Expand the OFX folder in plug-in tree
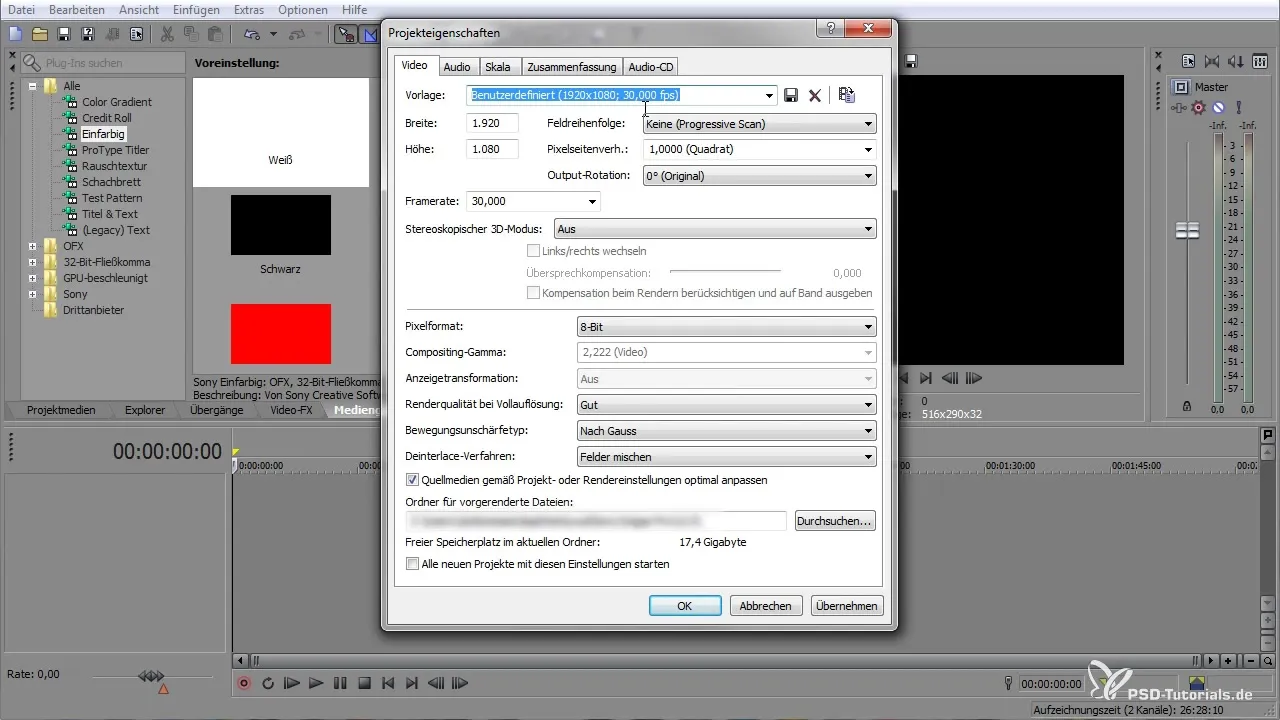1280x720 pixels. [33, 246]
